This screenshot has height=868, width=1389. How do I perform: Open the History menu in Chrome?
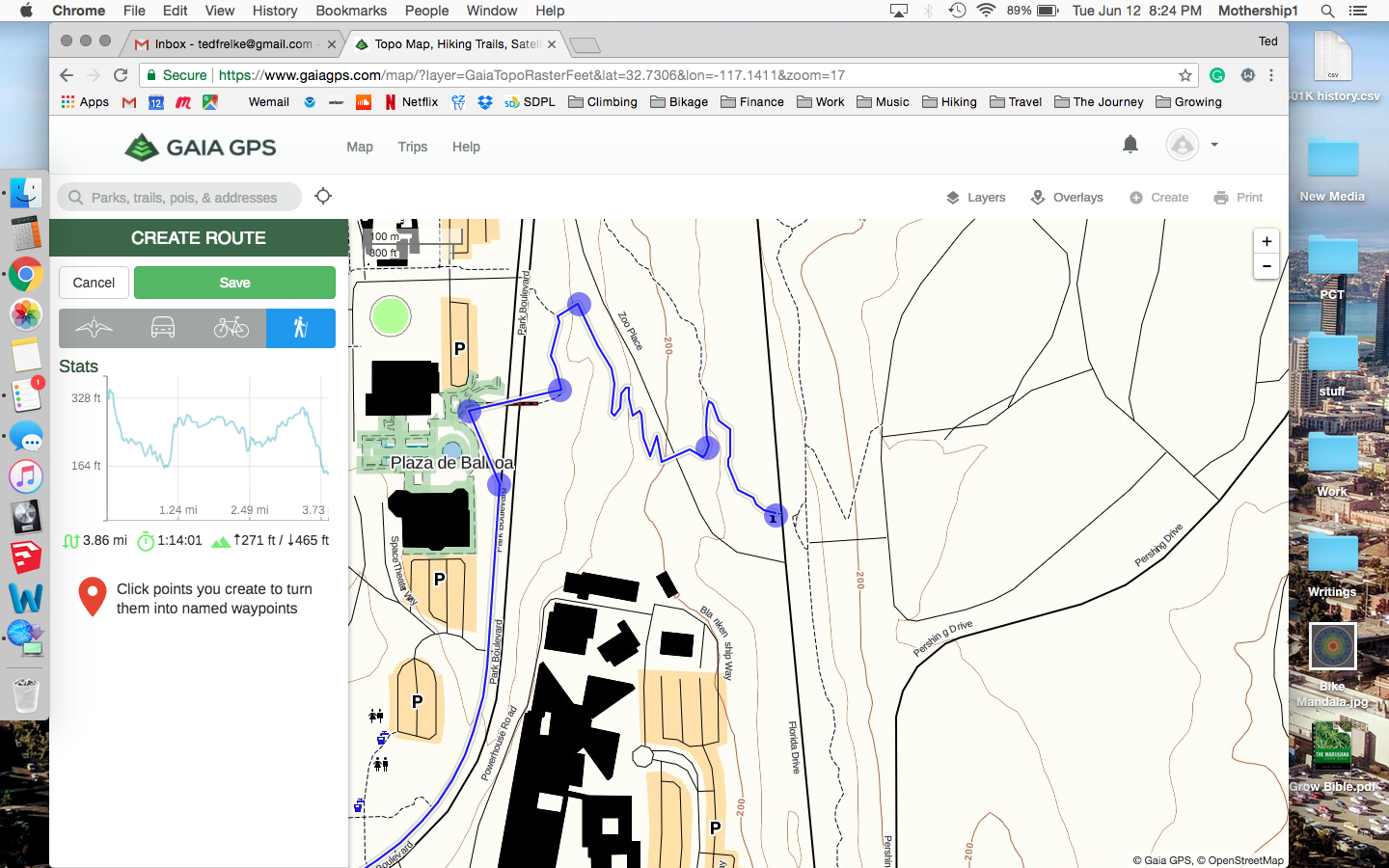[x=275, y=11]
